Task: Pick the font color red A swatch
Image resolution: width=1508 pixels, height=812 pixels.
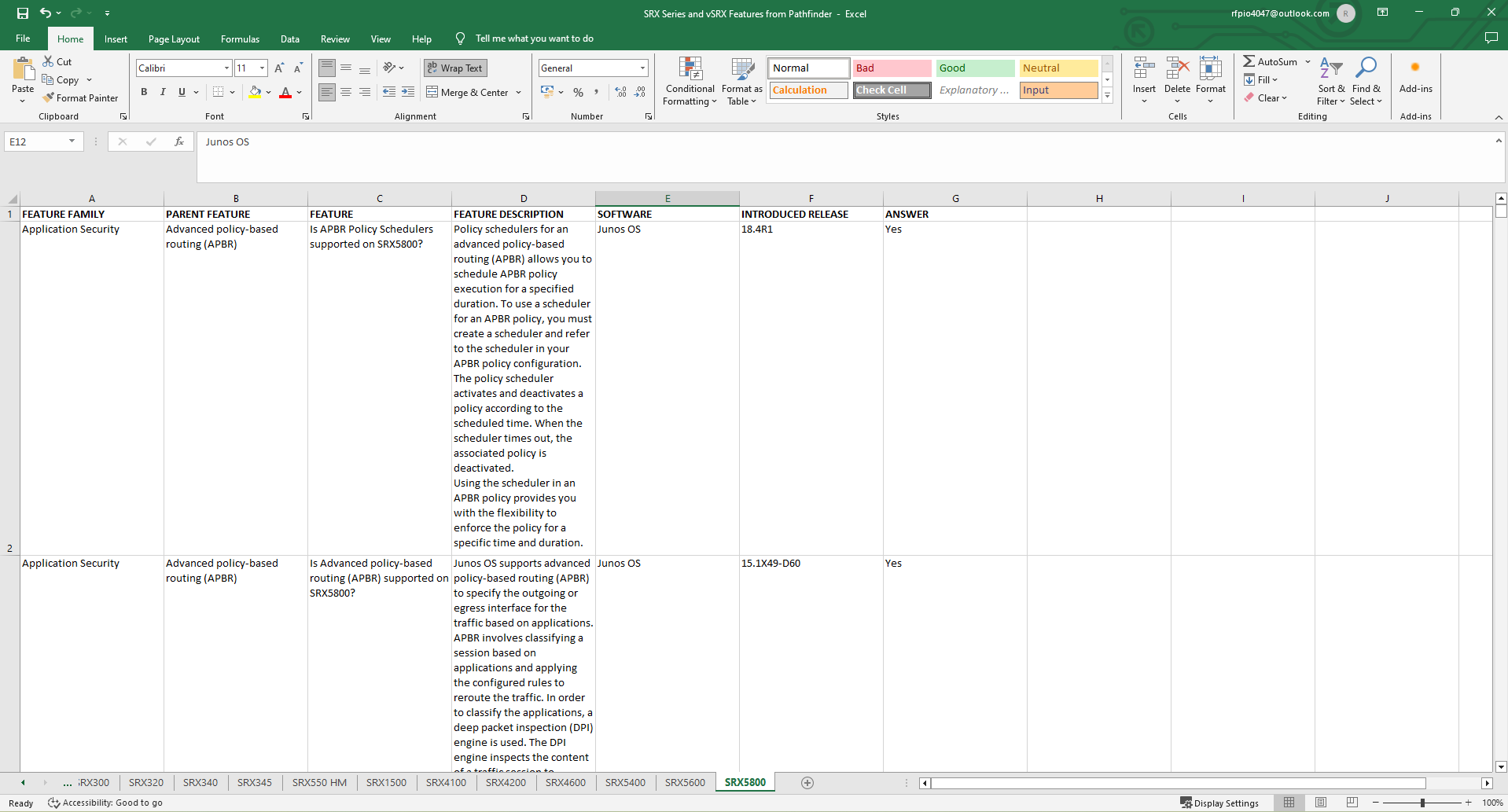Action: coord(285,92)
